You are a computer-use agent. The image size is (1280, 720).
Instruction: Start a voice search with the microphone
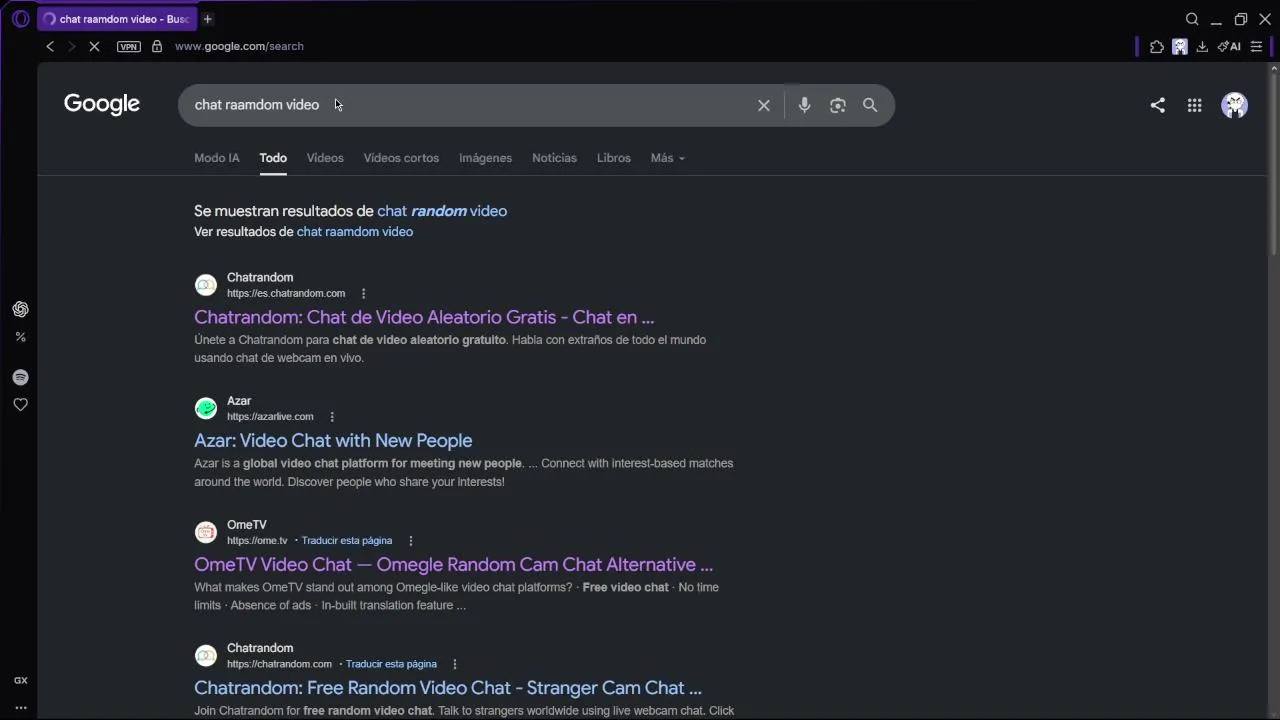[804, 105]
